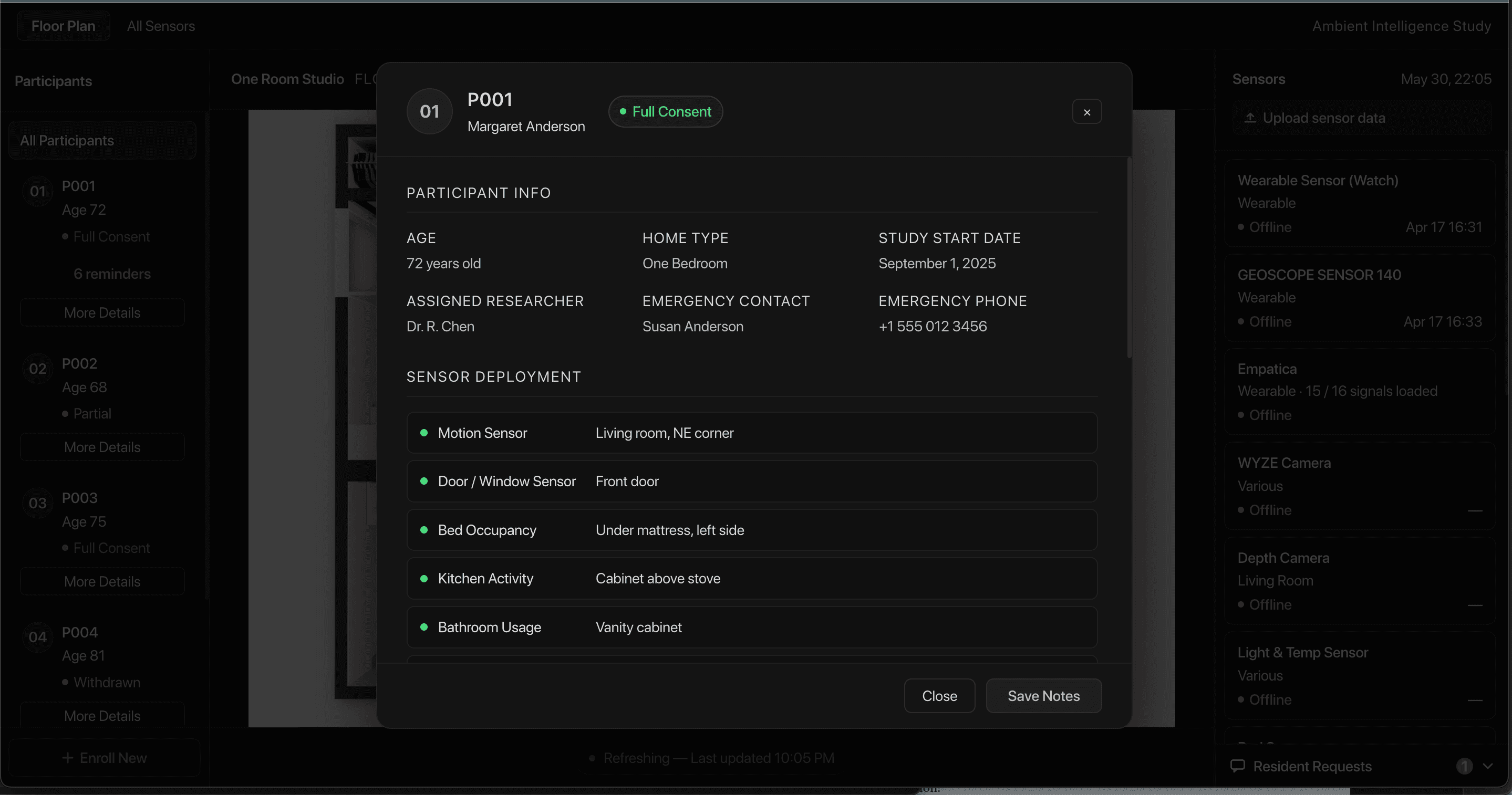Viewport: 1512px width, 795px height.
Task: Click the Resident Requests count badge
Action: click(x=1464, y=766)
